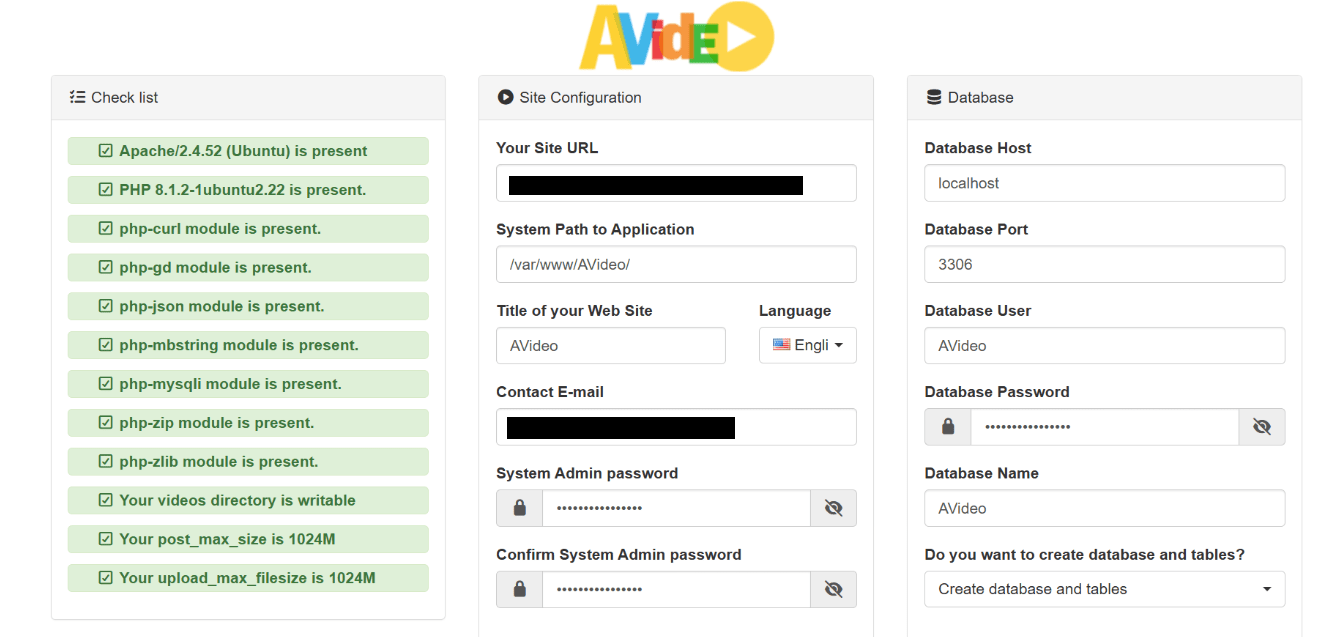This screenshot has width=1339, height=637.
Task: Click the Site Configuration play icon
Action: [x=505, y=97]
